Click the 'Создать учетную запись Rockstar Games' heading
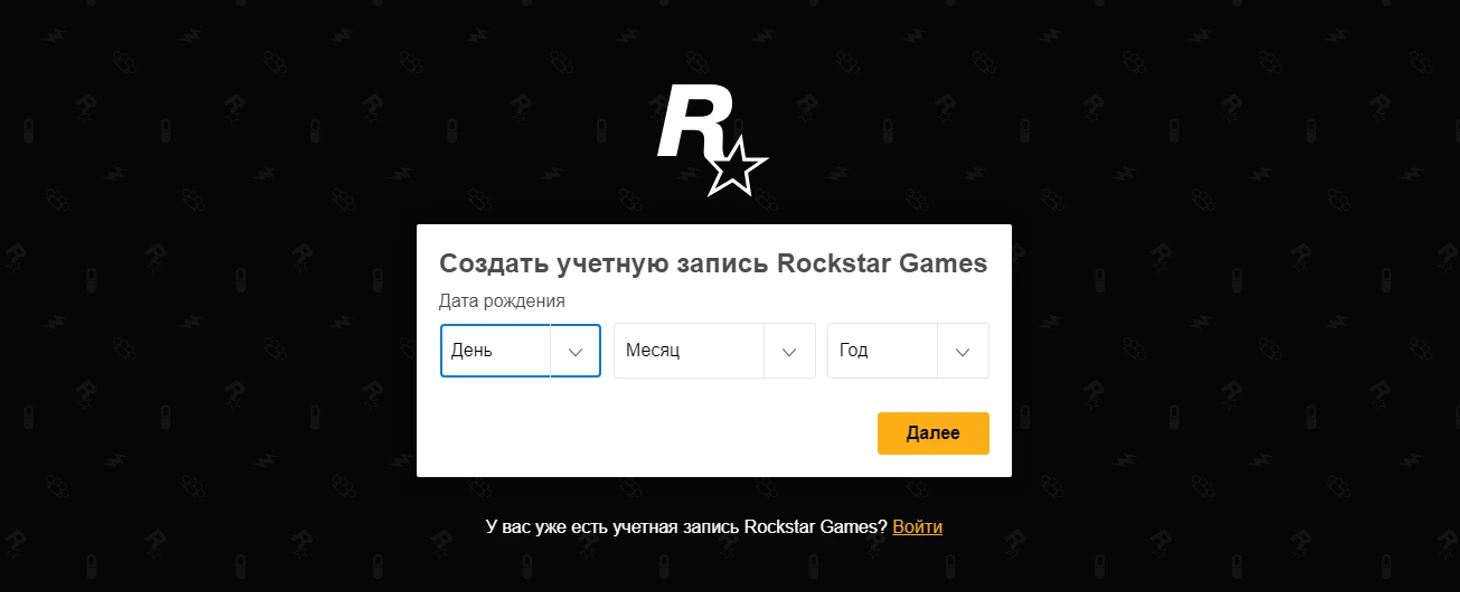The image size is (1460, 592). 713,264
